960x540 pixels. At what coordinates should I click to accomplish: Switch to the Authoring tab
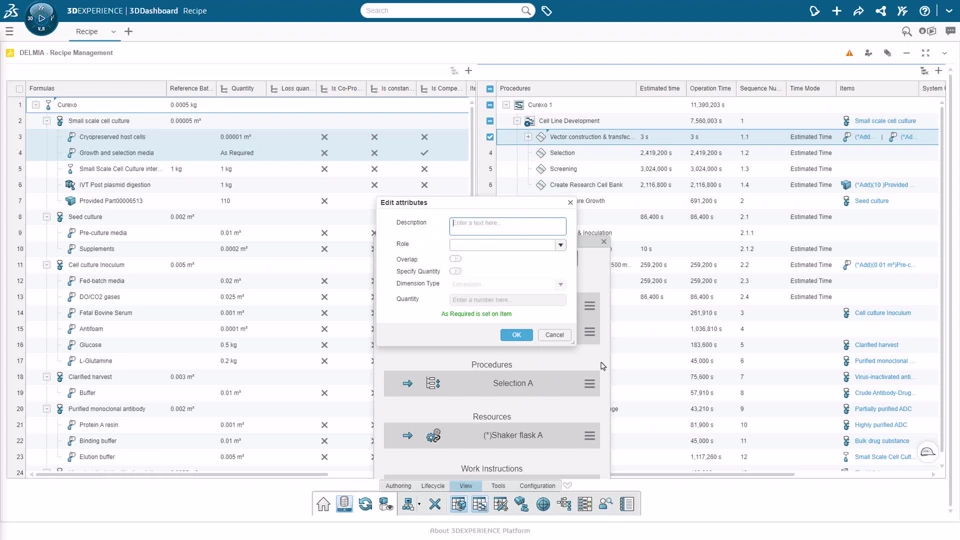(399, 486)
